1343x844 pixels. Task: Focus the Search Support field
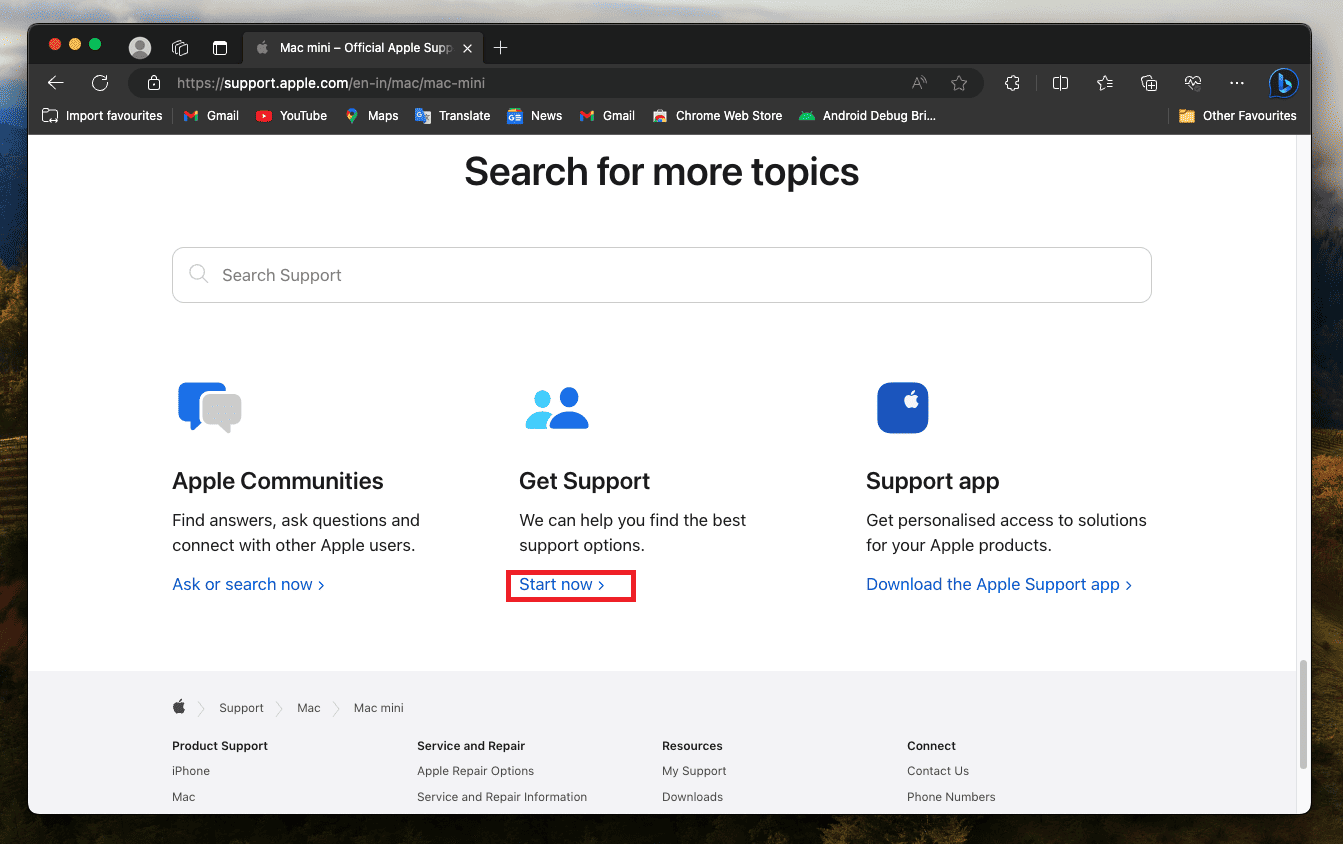pyautogui.click(x=661, y=275)
